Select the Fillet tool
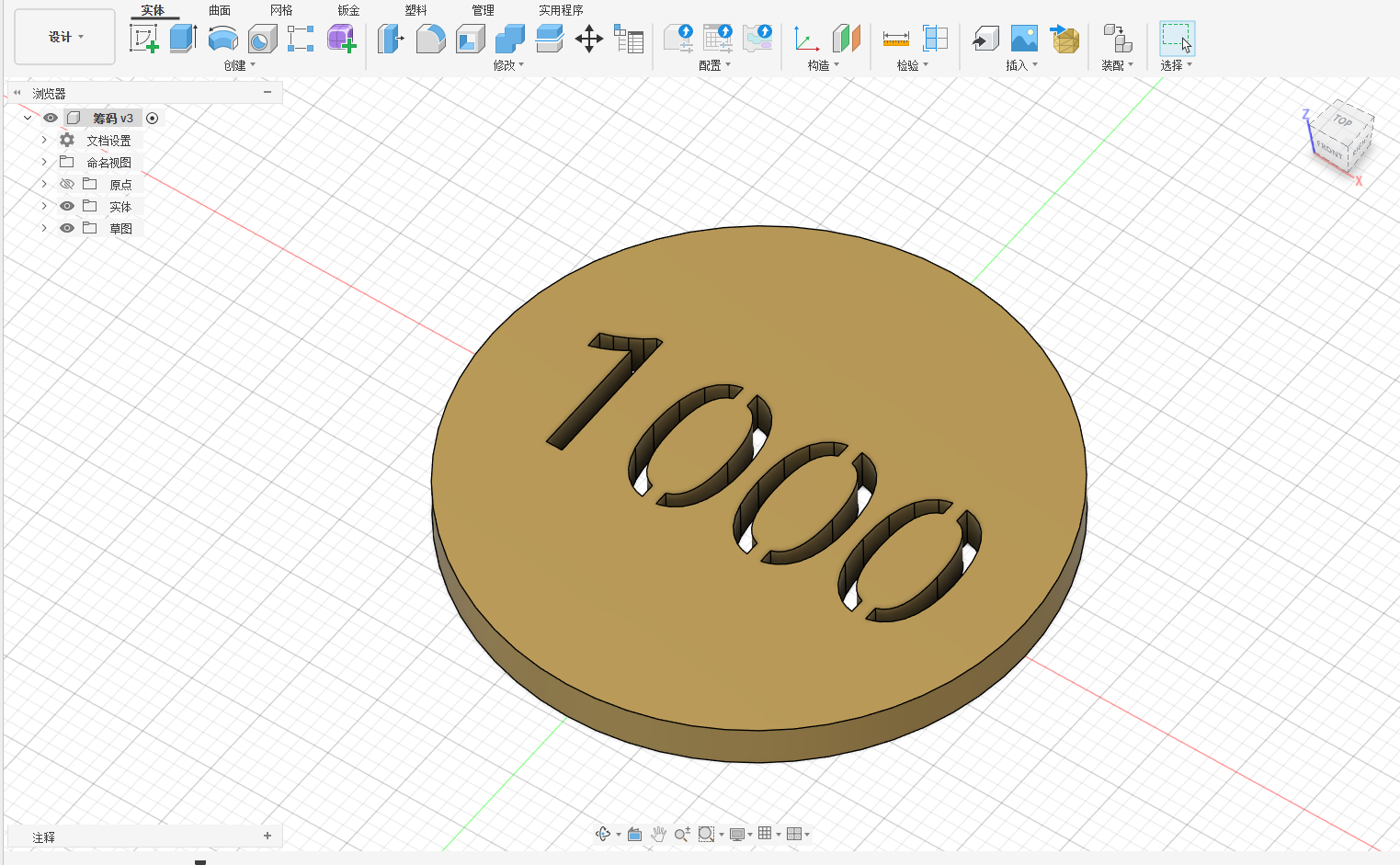 [x=431, y=39]
